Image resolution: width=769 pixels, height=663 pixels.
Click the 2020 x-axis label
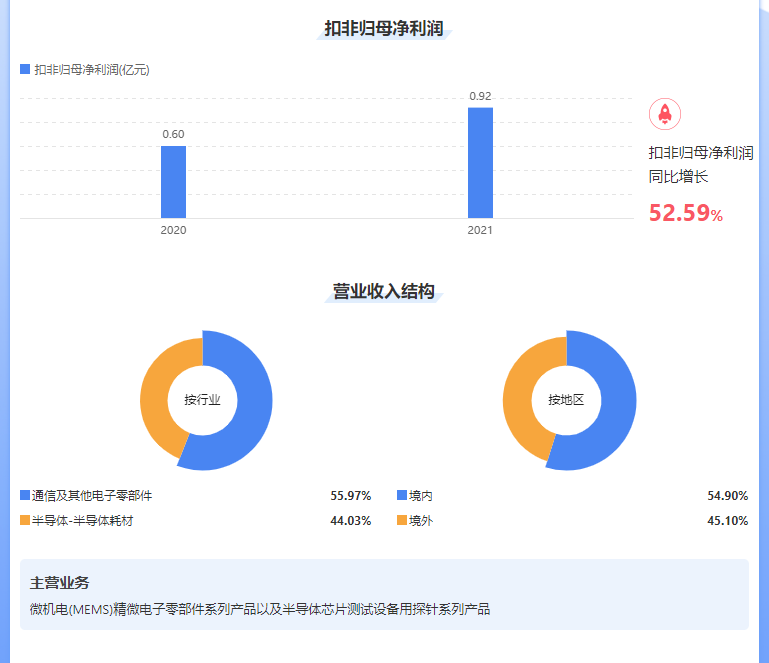[173, 230]
